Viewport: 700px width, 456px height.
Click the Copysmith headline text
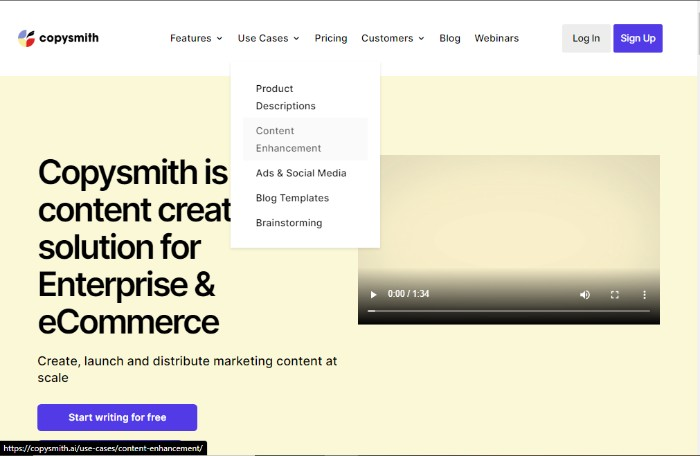coord(134,247)
